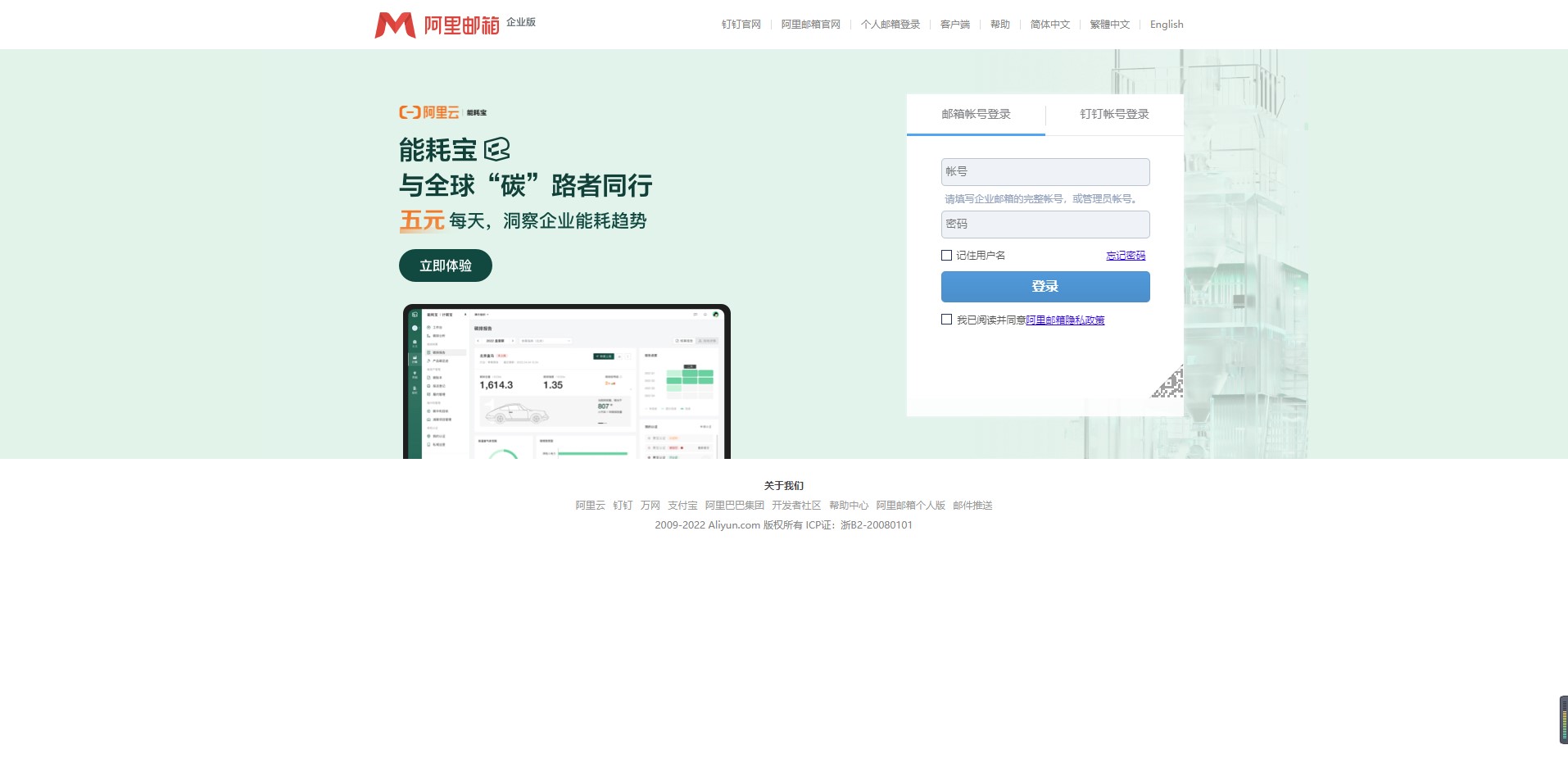
Task: Click the Alimail red M logo
Action: [x=395, y=25]
